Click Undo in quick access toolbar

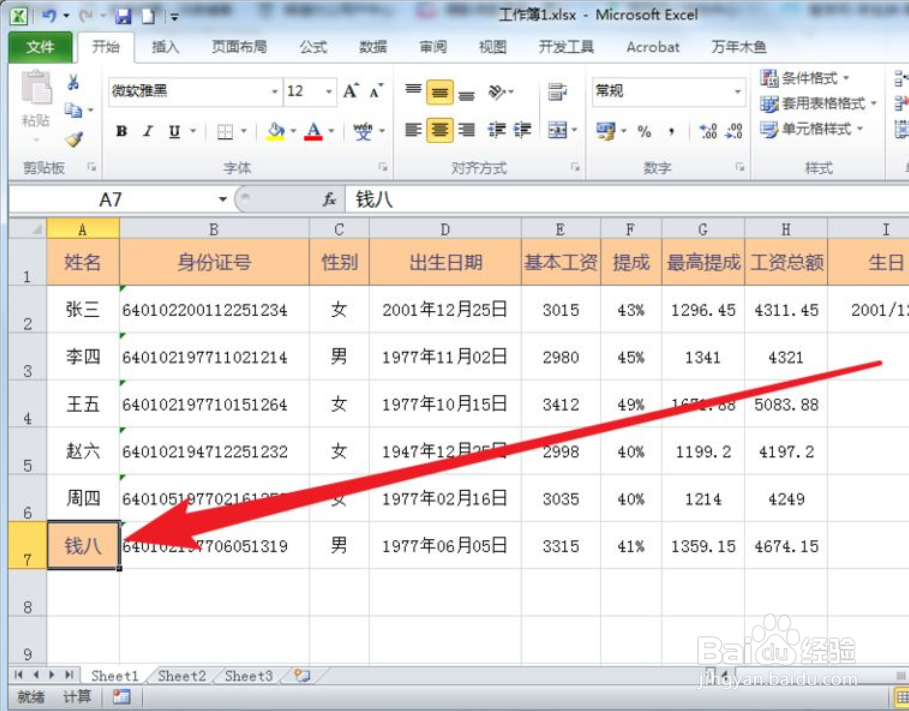49,16
